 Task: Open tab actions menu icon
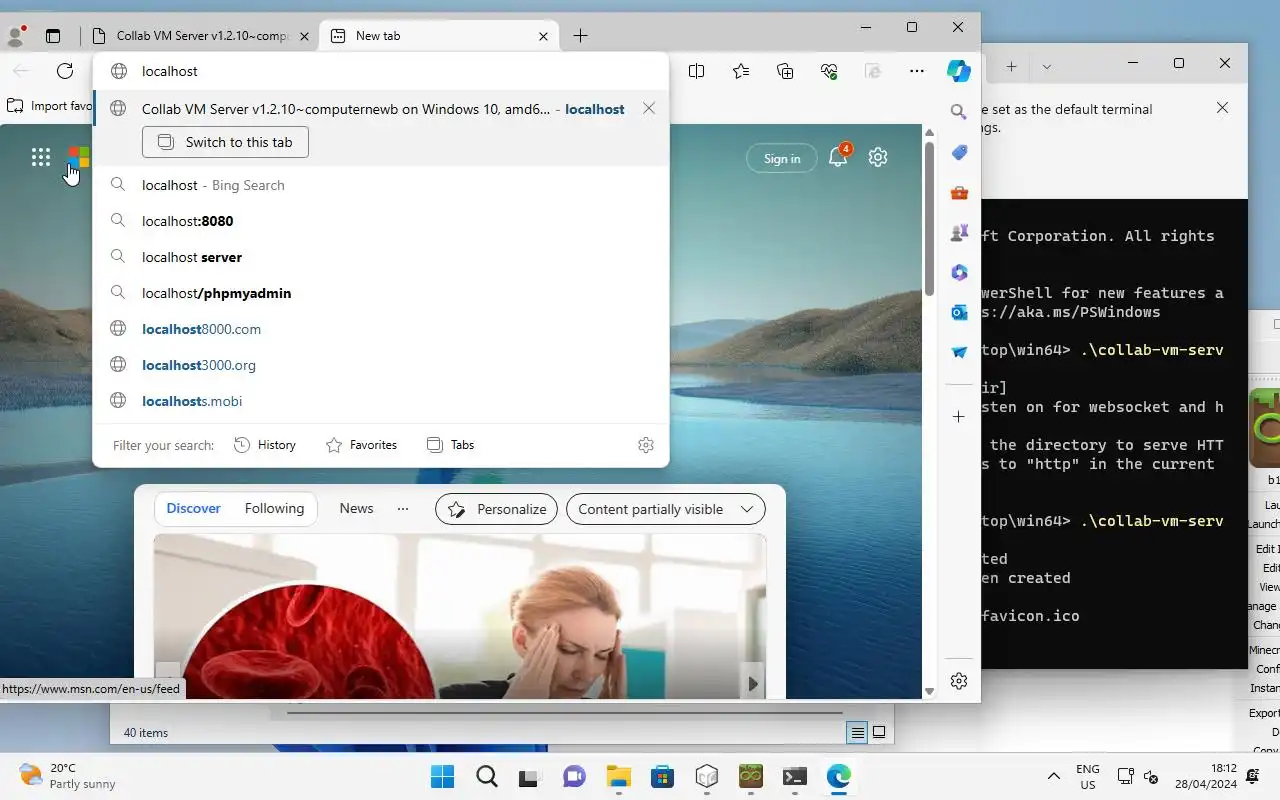click(53, 36)
